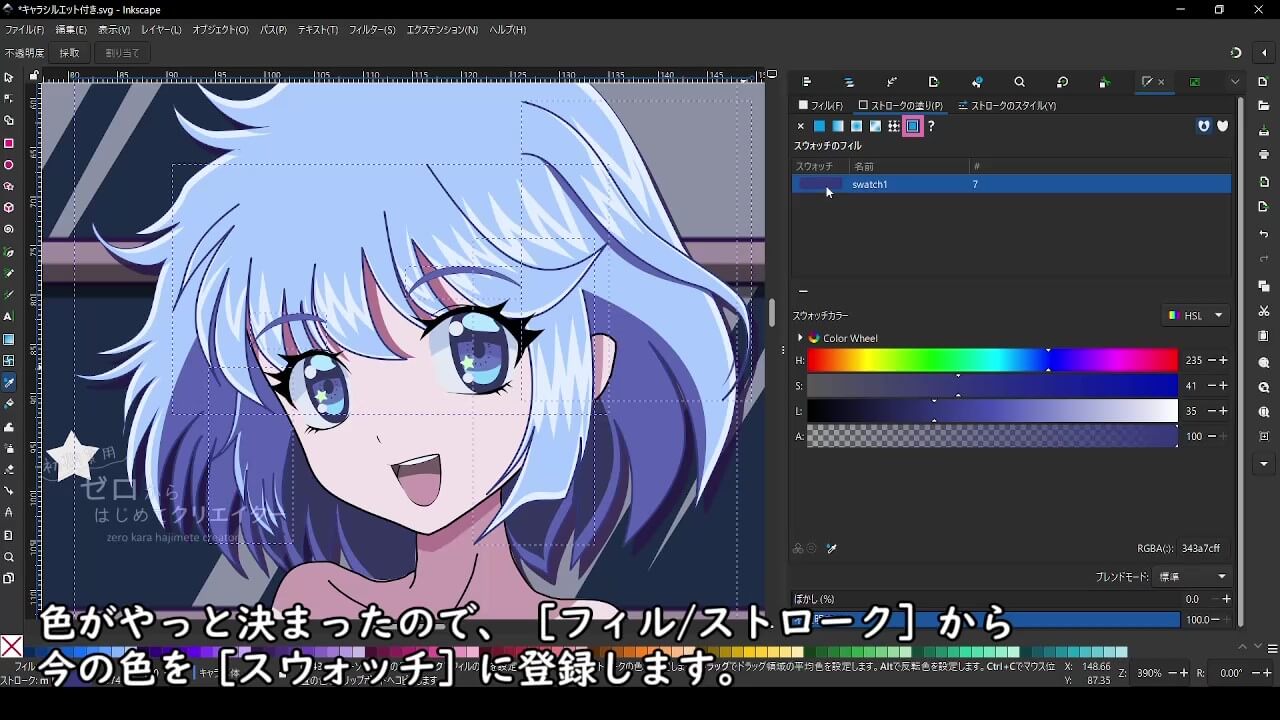This screenshot has height=720, width=1280.
Task: Click the Cut scissors icon
Action: [x=1264, y=311]
